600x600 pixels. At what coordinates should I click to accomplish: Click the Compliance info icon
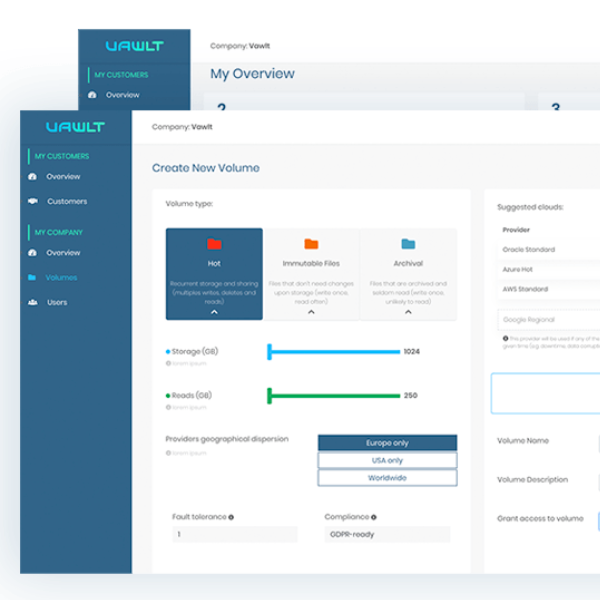point(374,518)
